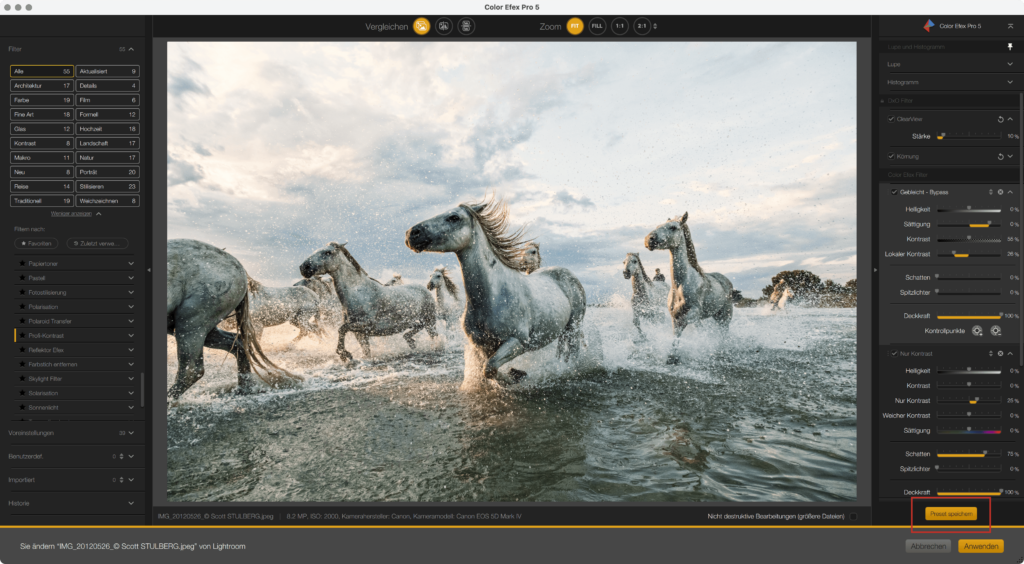Add a control point (plus icon)
Viewport: 1024px width, 564px height.
click(977, 331)
